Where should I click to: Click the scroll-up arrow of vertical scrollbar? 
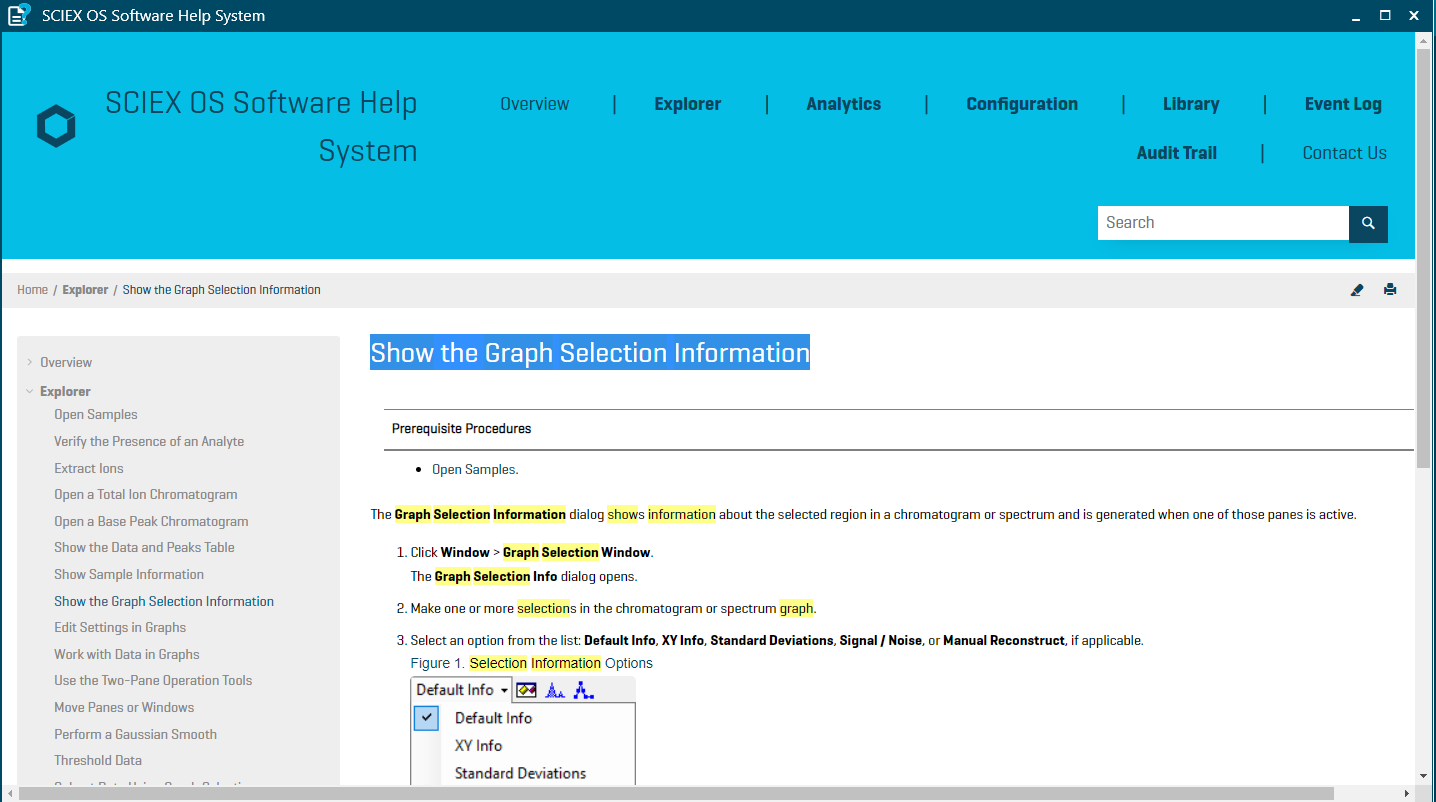tap(1425, 39)
